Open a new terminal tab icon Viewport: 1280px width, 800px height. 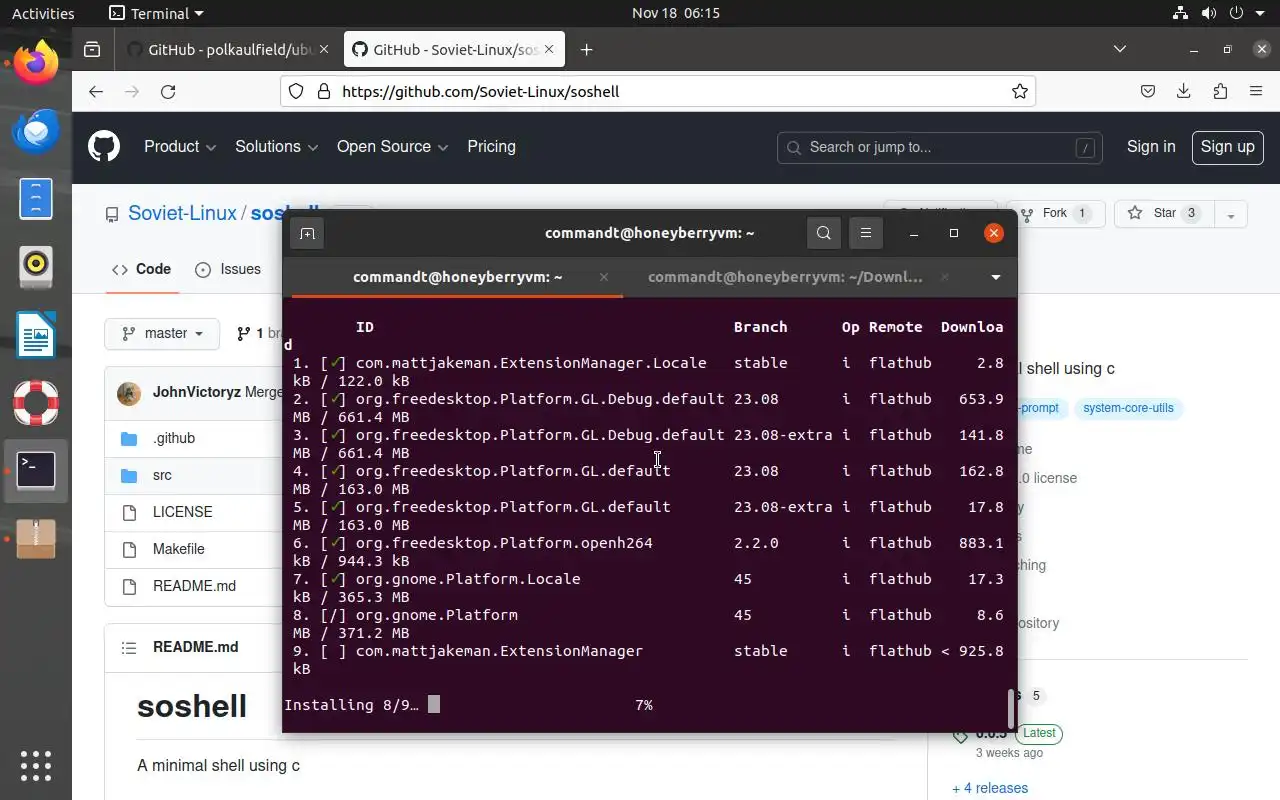click(x=307, y=233)
